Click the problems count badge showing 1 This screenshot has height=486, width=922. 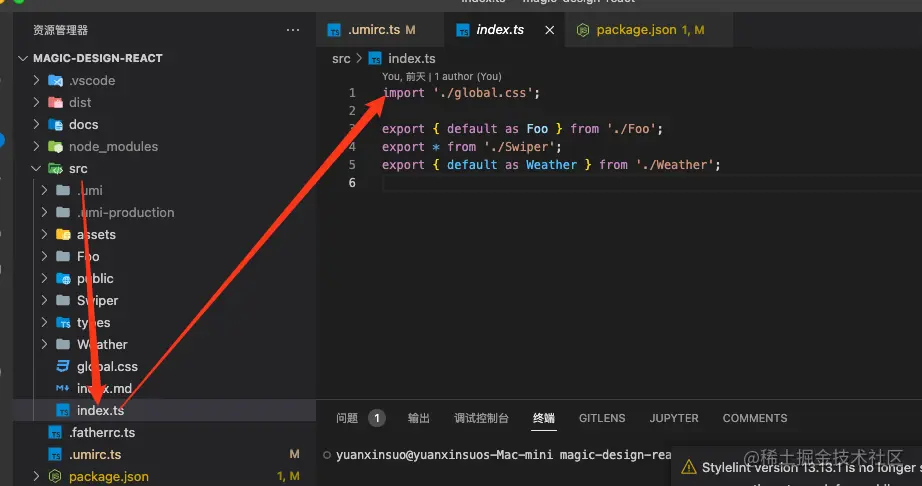pyautogui.click(x=377, y=418)
